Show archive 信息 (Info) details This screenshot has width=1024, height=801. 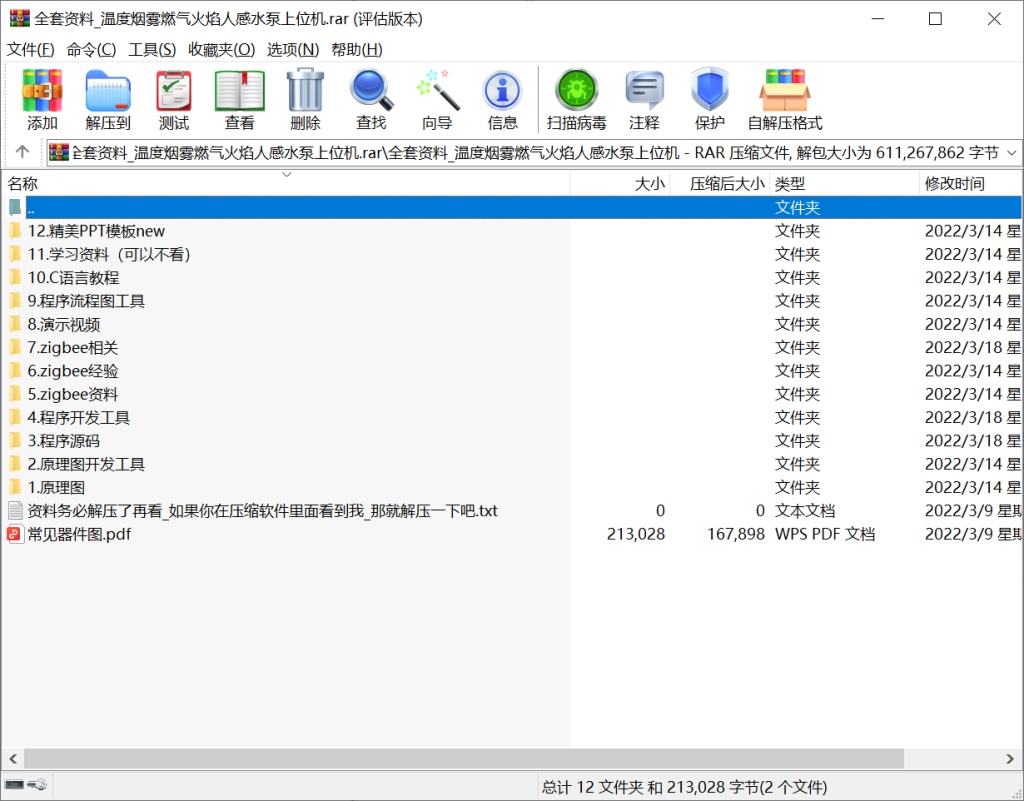[x=502, y=95]
